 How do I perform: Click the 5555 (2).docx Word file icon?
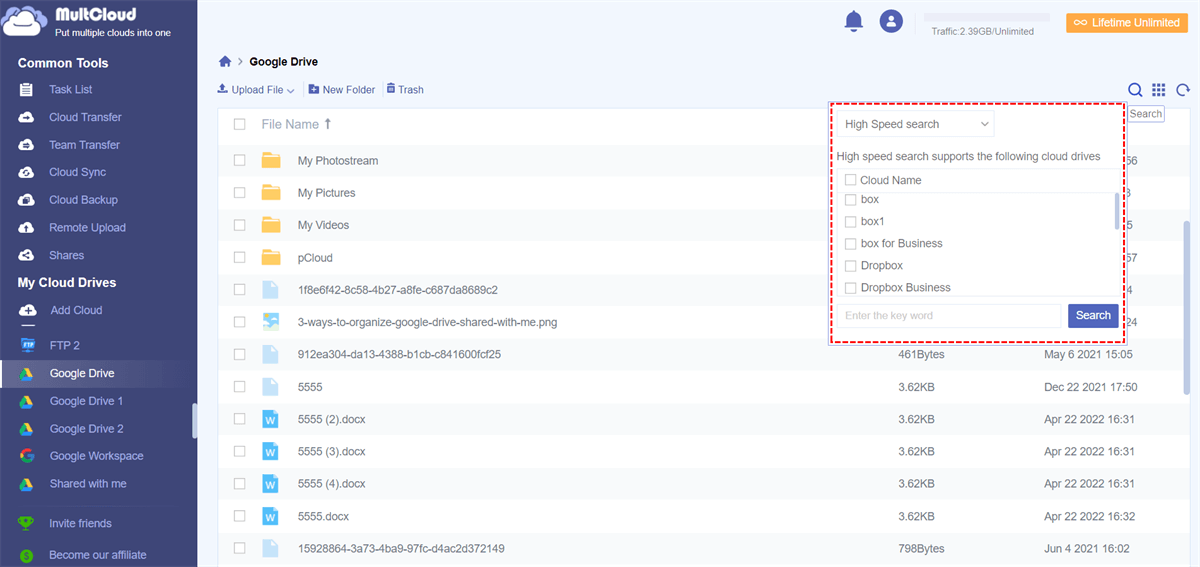point(270,419)
